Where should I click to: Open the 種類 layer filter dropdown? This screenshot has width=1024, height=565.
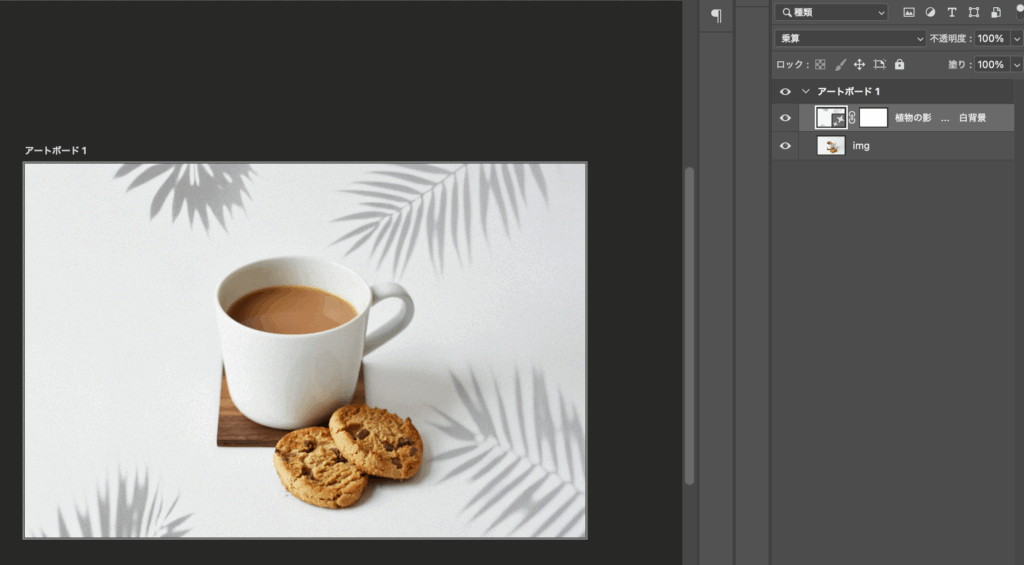pyautogui.click(x=832, y=12)
